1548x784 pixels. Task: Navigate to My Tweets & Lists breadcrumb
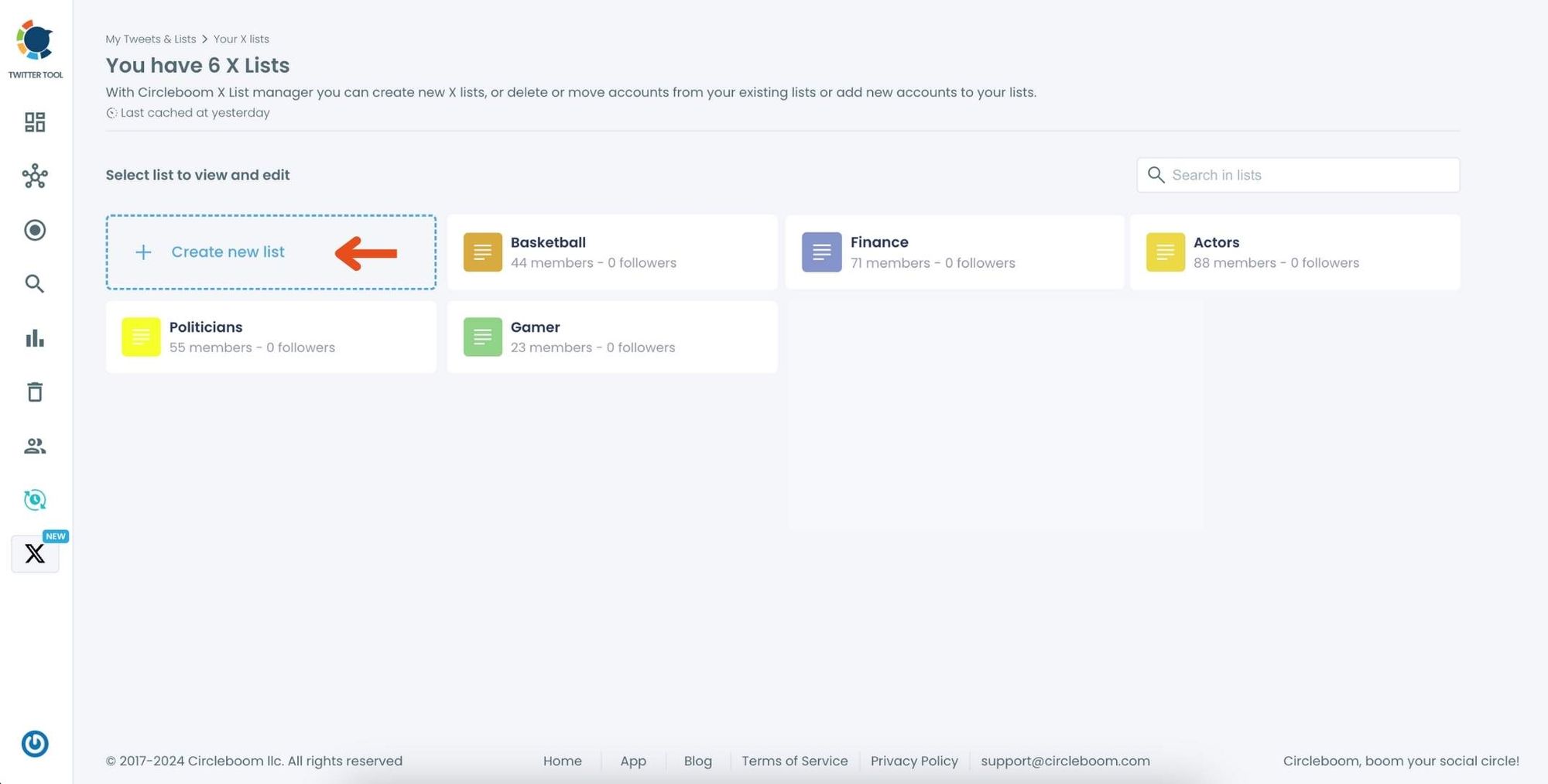(x=150, y=39)
